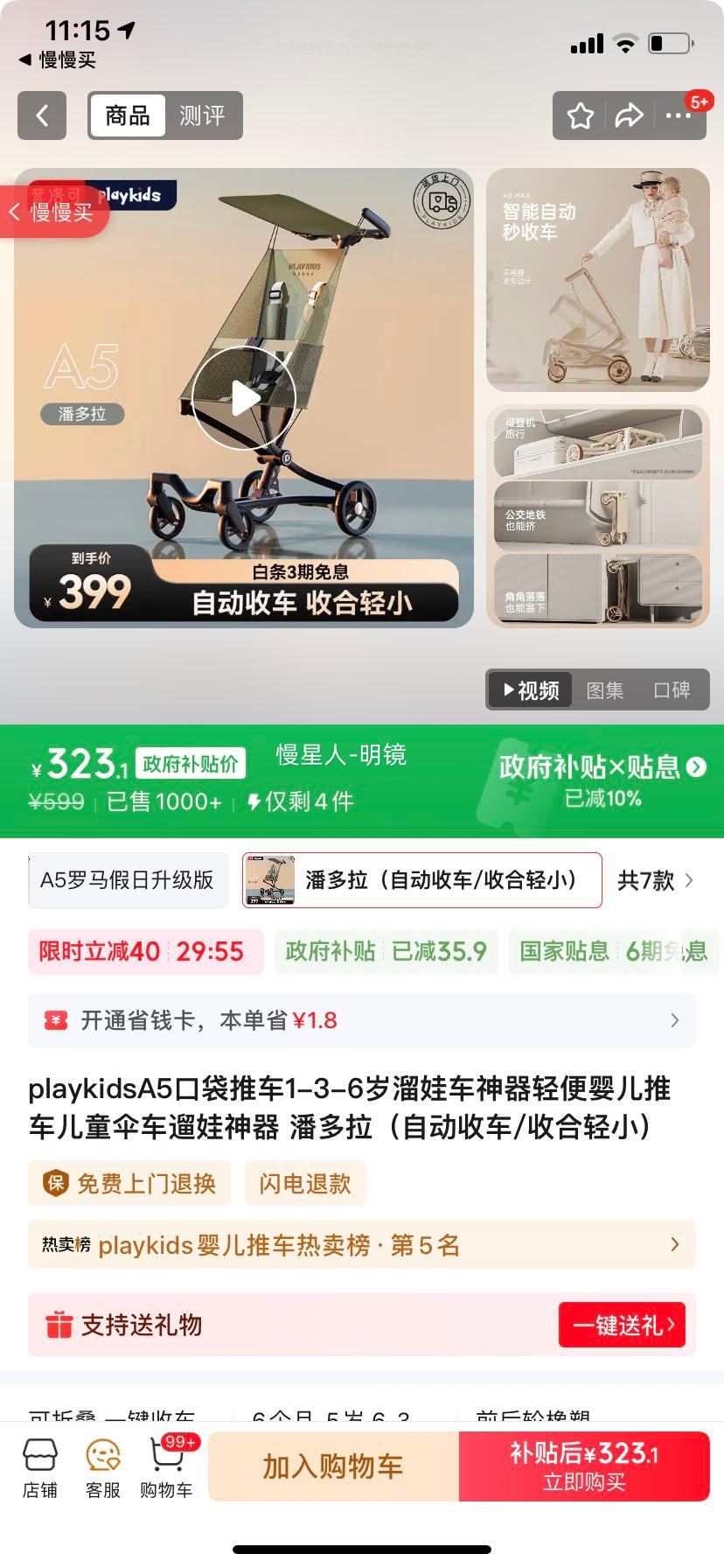Select the 商品 tab
The image size is (724, 1568).
(128, 115)
